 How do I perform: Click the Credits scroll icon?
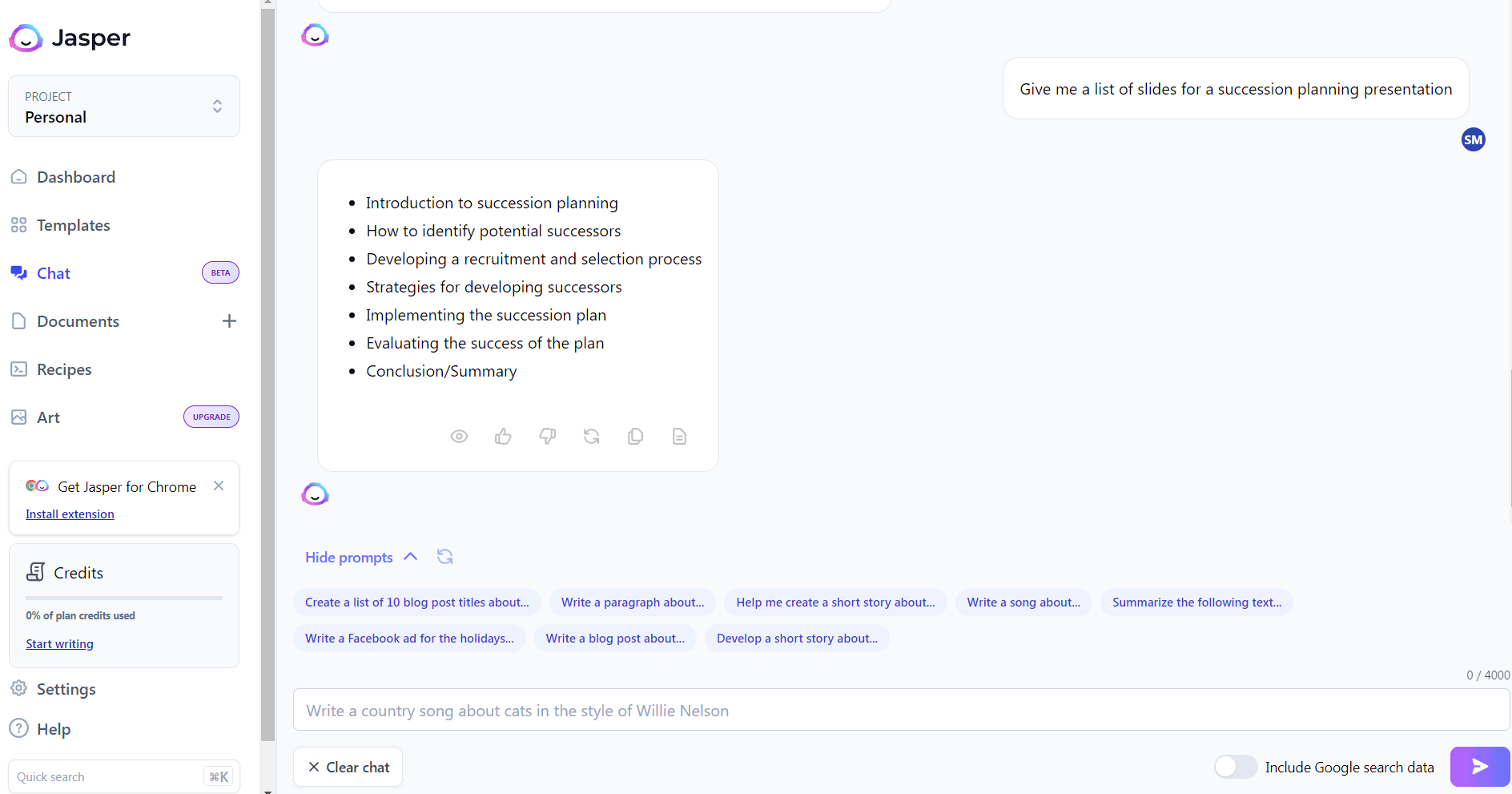point(35,572)
